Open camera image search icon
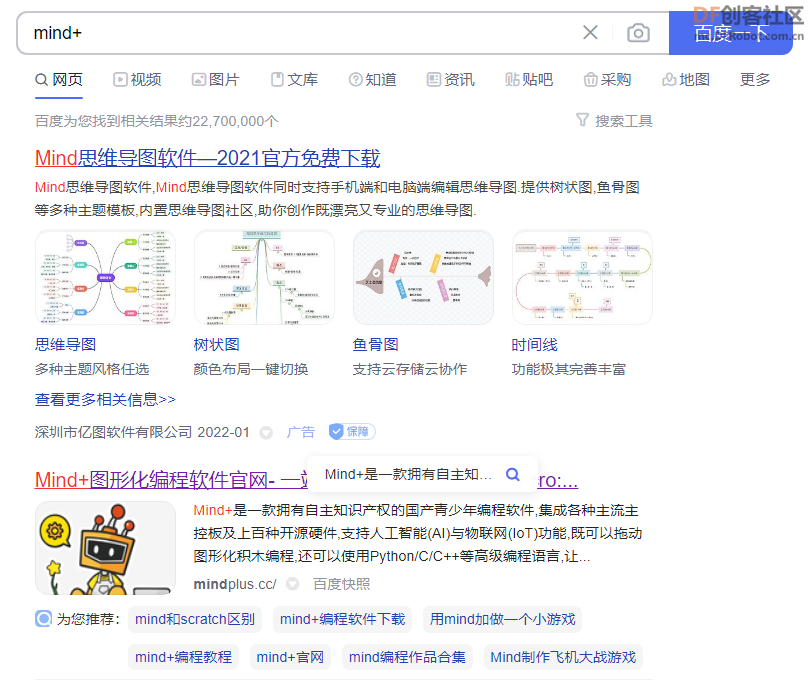Image resolution: width=809 pixels, height=687 pixels. pos(638,33)
